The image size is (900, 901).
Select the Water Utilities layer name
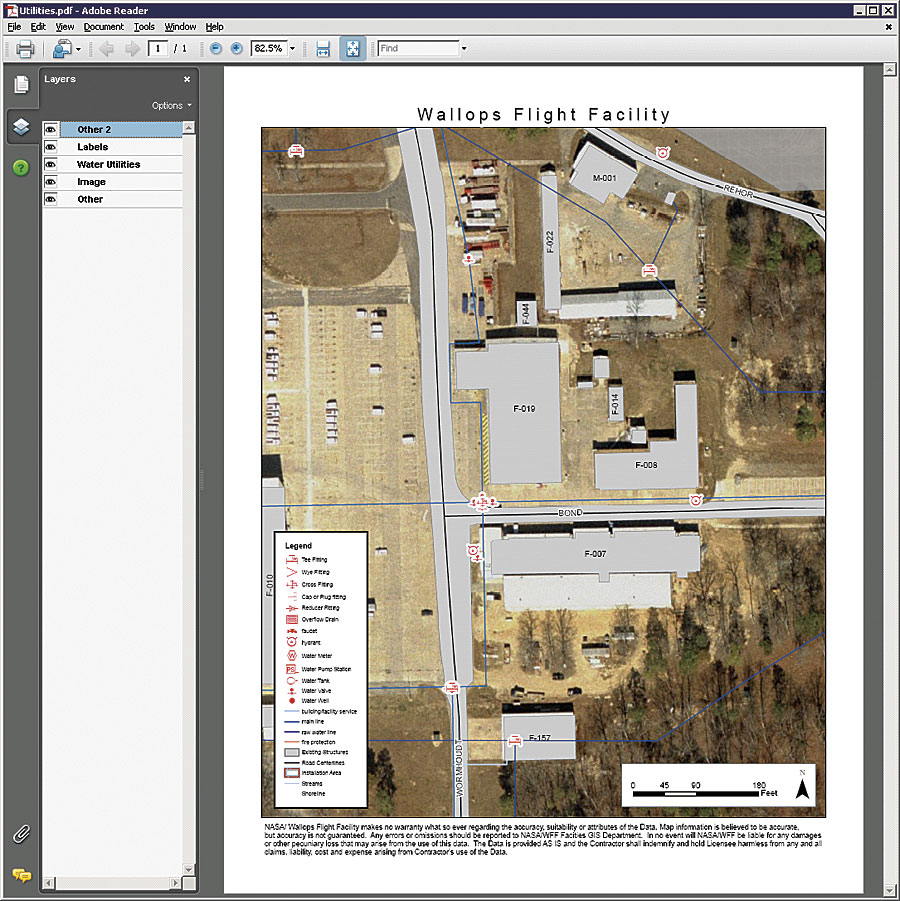pos(109,164)
